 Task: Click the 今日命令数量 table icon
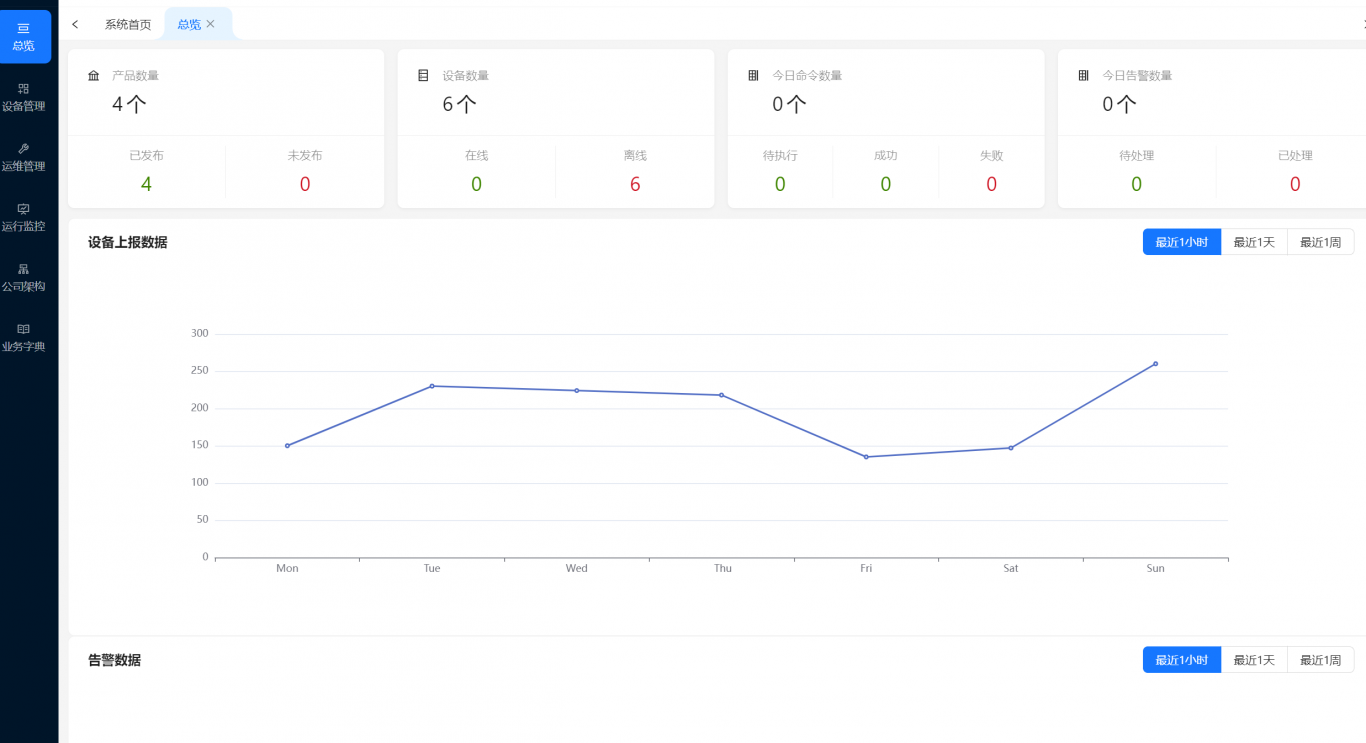pyautogui.click(x=753, y=76)
